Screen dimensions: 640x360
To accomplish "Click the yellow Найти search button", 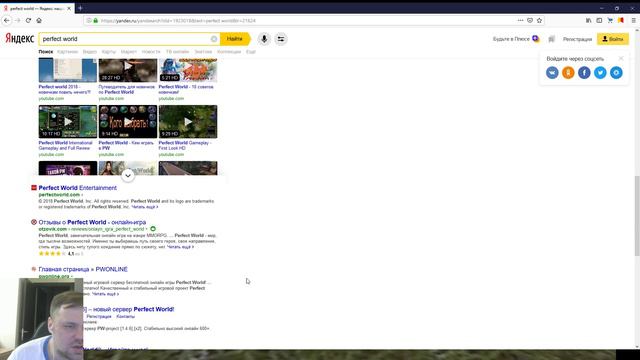I will tap(235, 39).
